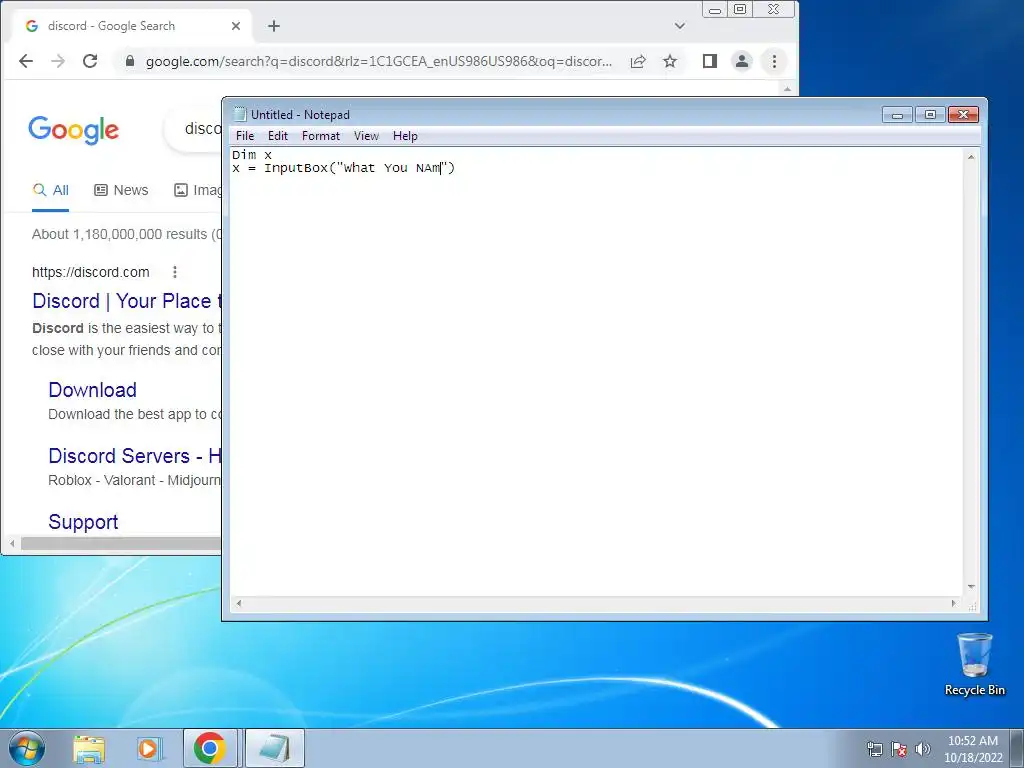Share this page icon in Chrome

[x=638, y=61]
